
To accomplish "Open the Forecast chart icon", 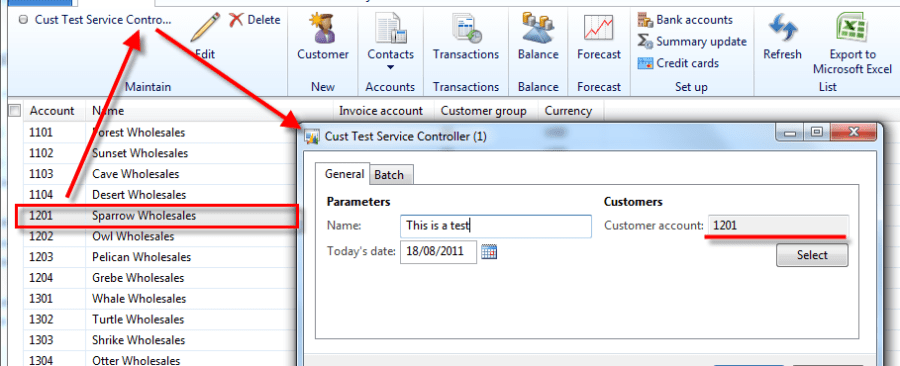I will [x=599, y=28].
